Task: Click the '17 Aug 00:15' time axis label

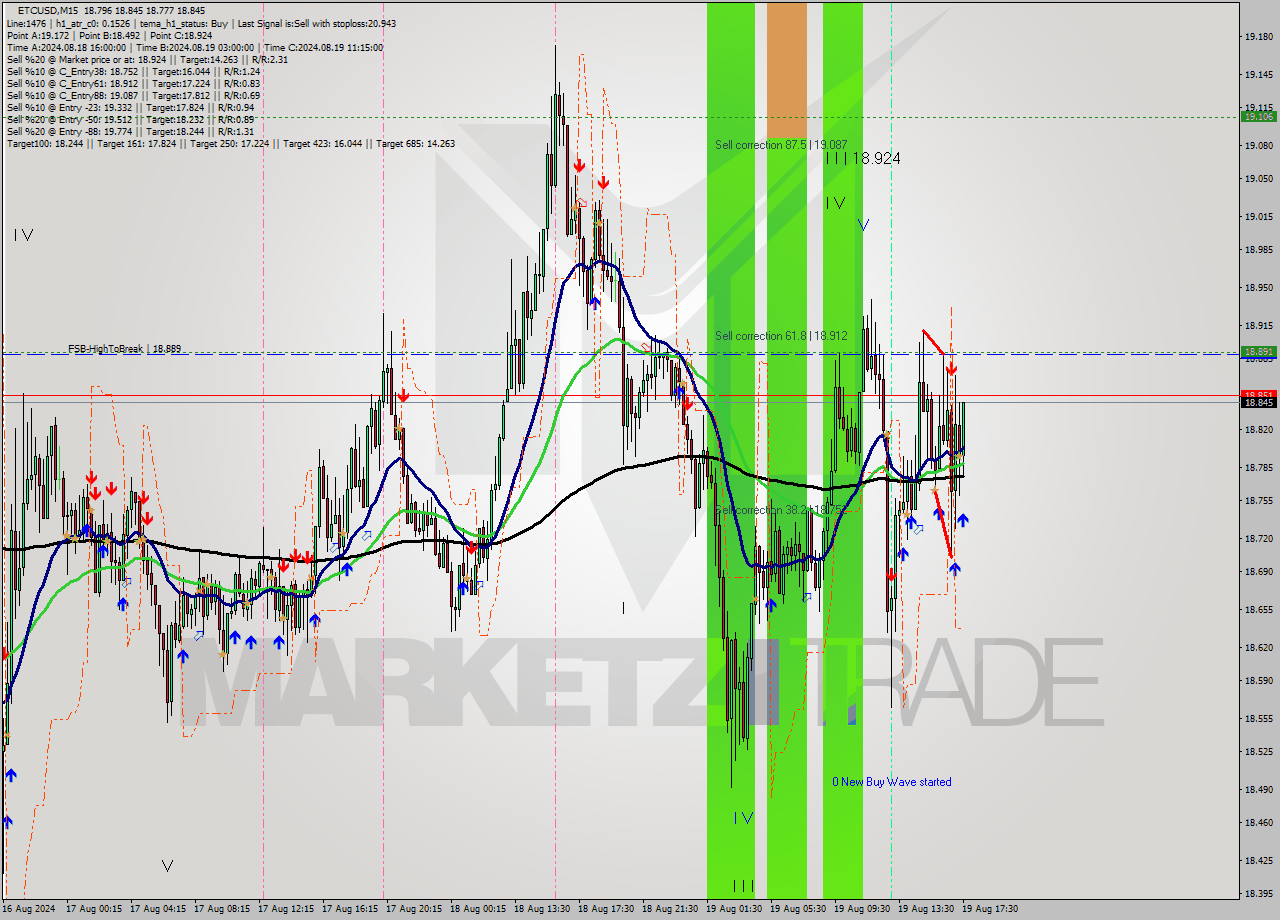Action: point(94,909)
